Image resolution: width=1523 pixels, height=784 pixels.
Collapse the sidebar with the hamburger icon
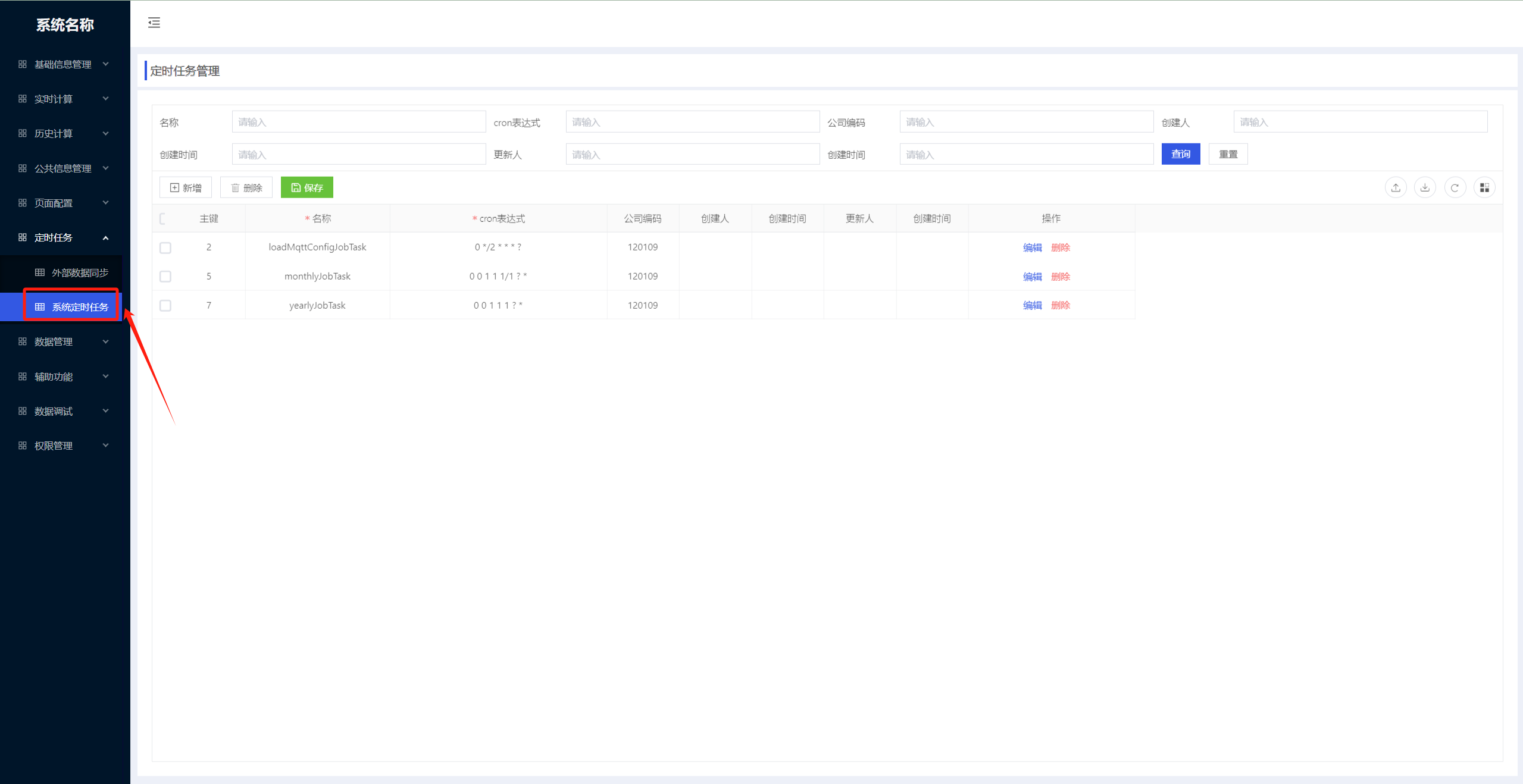coord(154,23)
